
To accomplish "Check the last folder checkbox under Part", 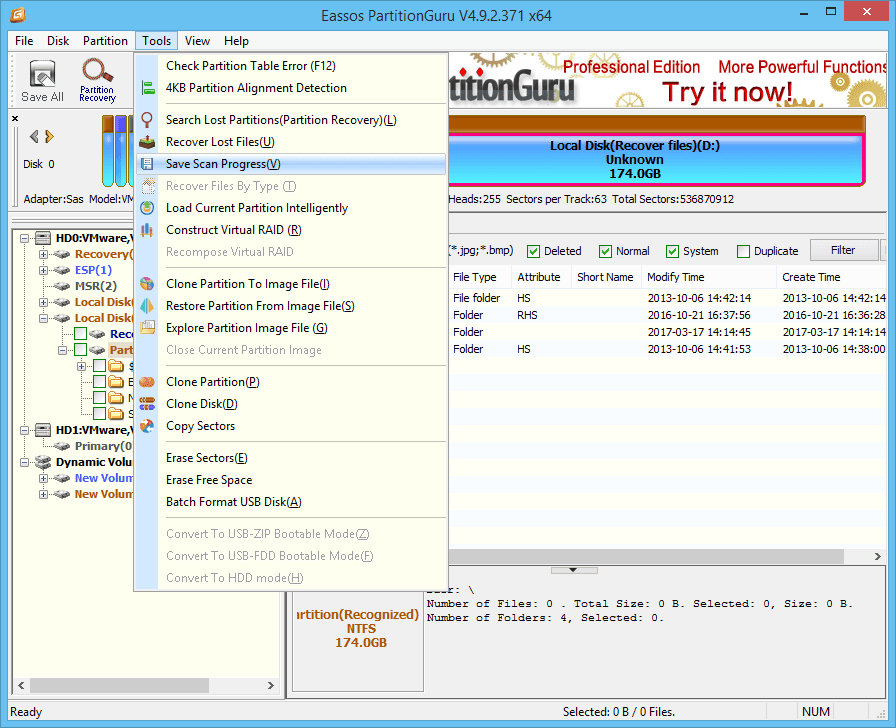I will [99, 414].
